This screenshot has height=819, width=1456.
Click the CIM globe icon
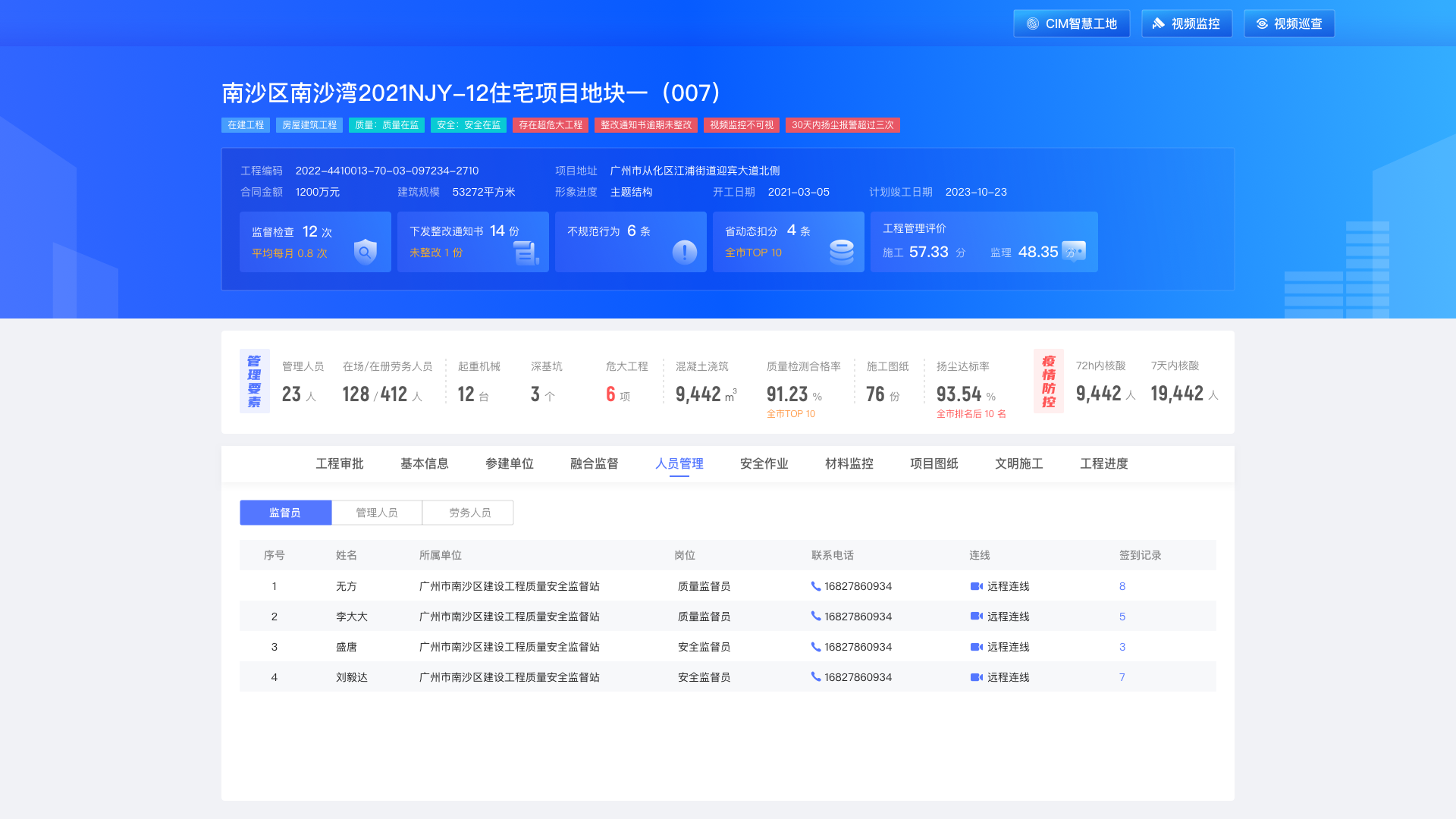pyautogui.click(x=1033, y=24)
